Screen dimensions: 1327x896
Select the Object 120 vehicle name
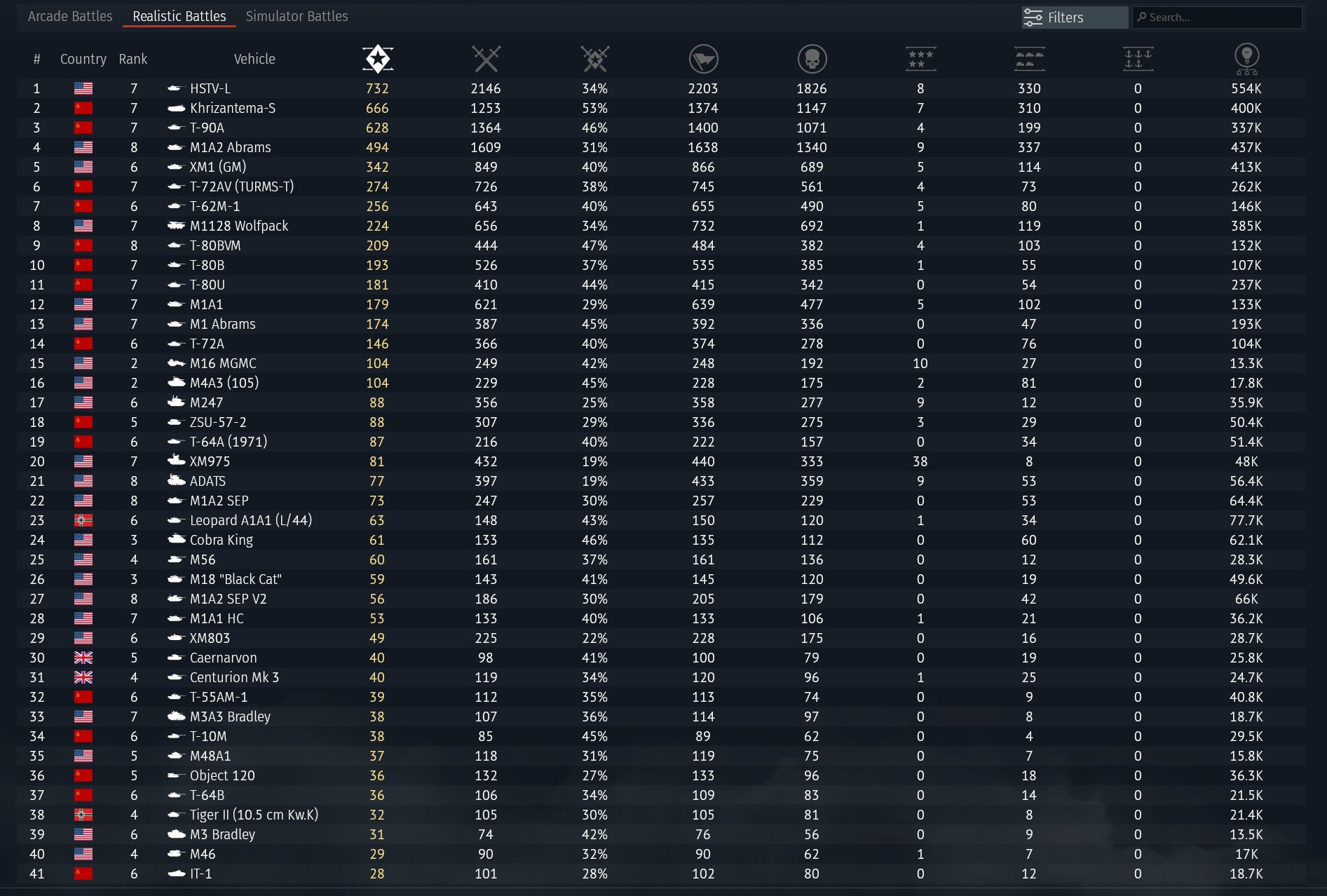click(222, 775)
